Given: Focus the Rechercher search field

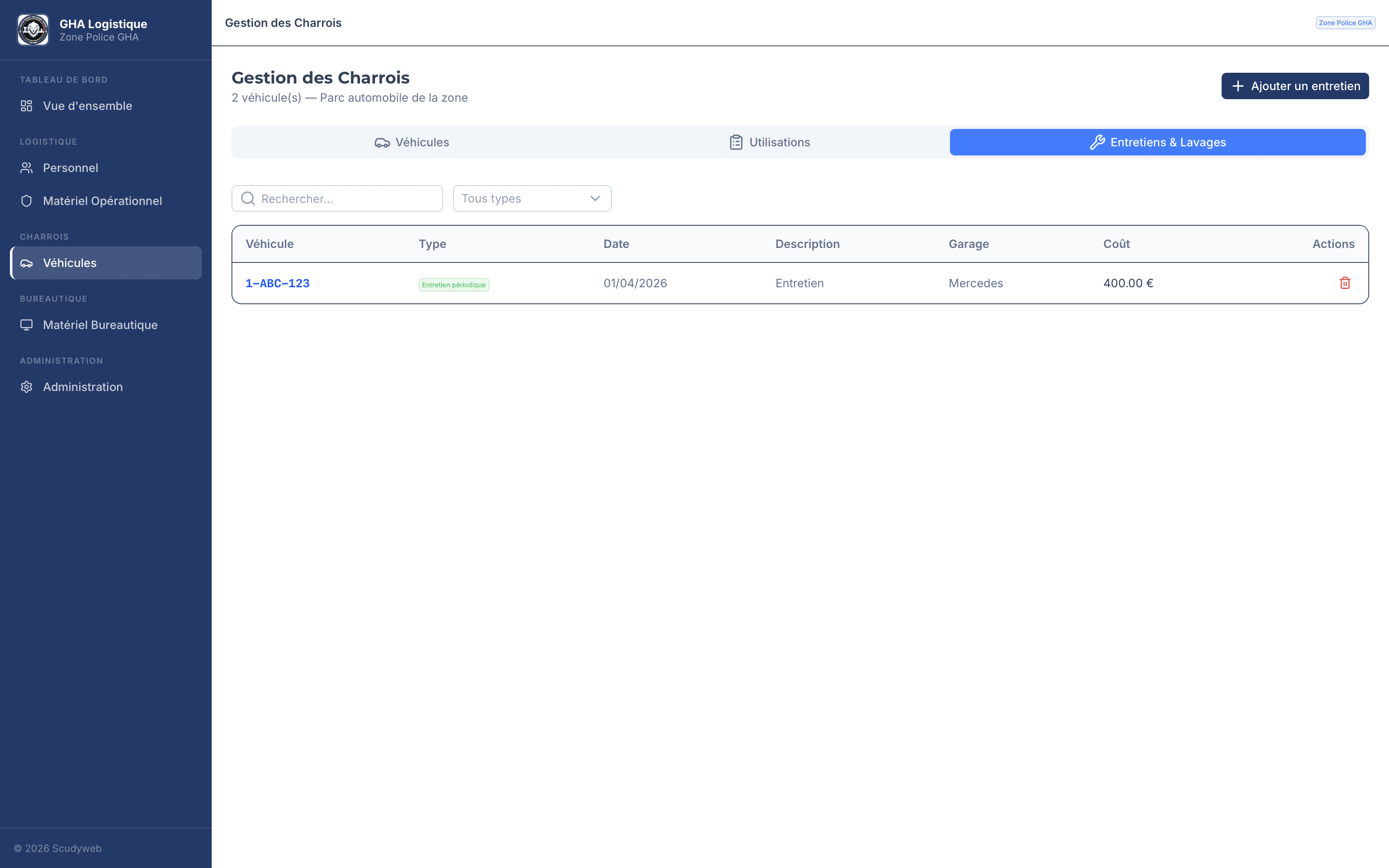Looking at the screenshot, I should (344, 199).
